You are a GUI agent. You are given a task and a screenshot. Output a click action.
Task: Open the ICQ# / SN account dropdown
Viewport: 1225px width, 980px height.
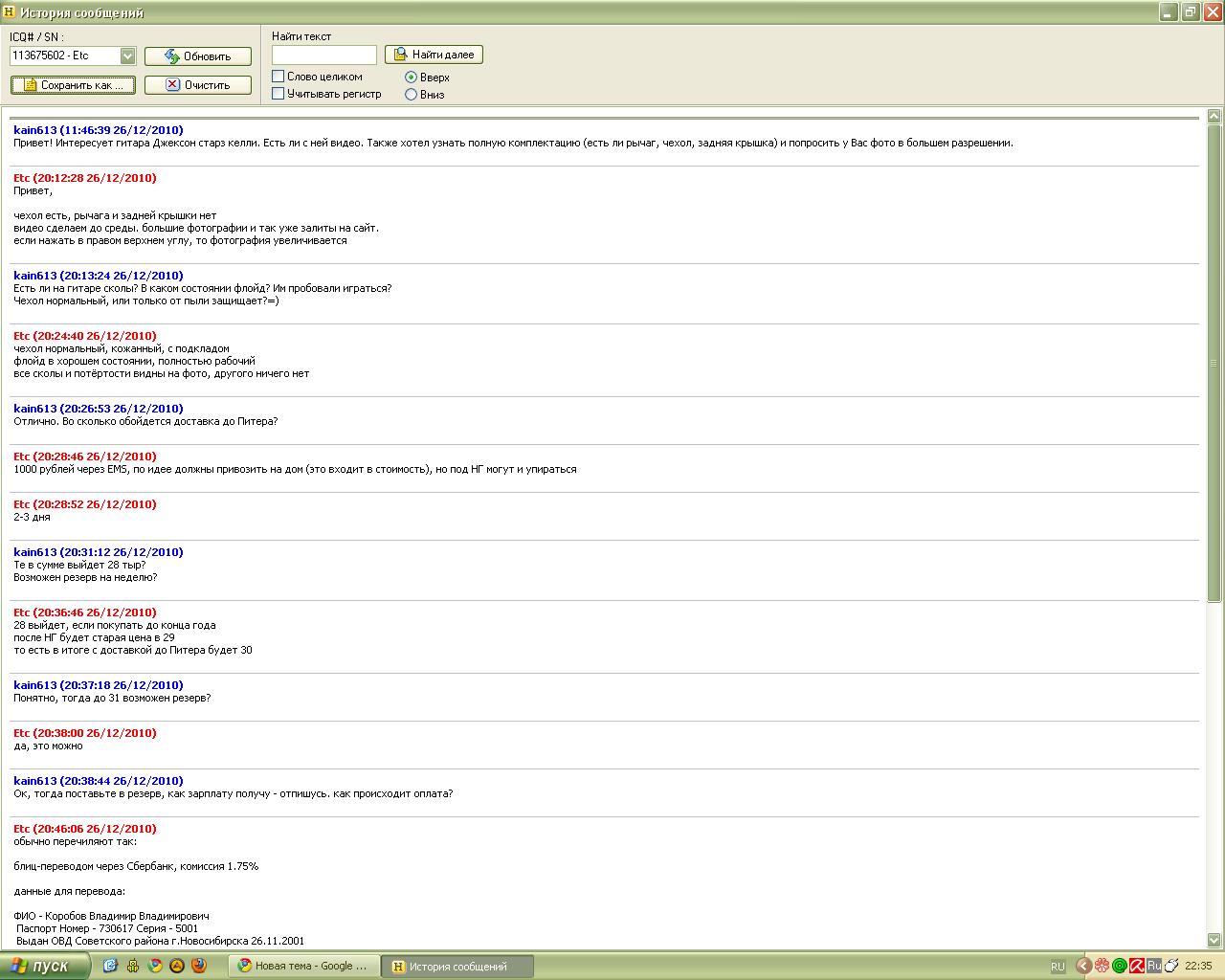127,56
